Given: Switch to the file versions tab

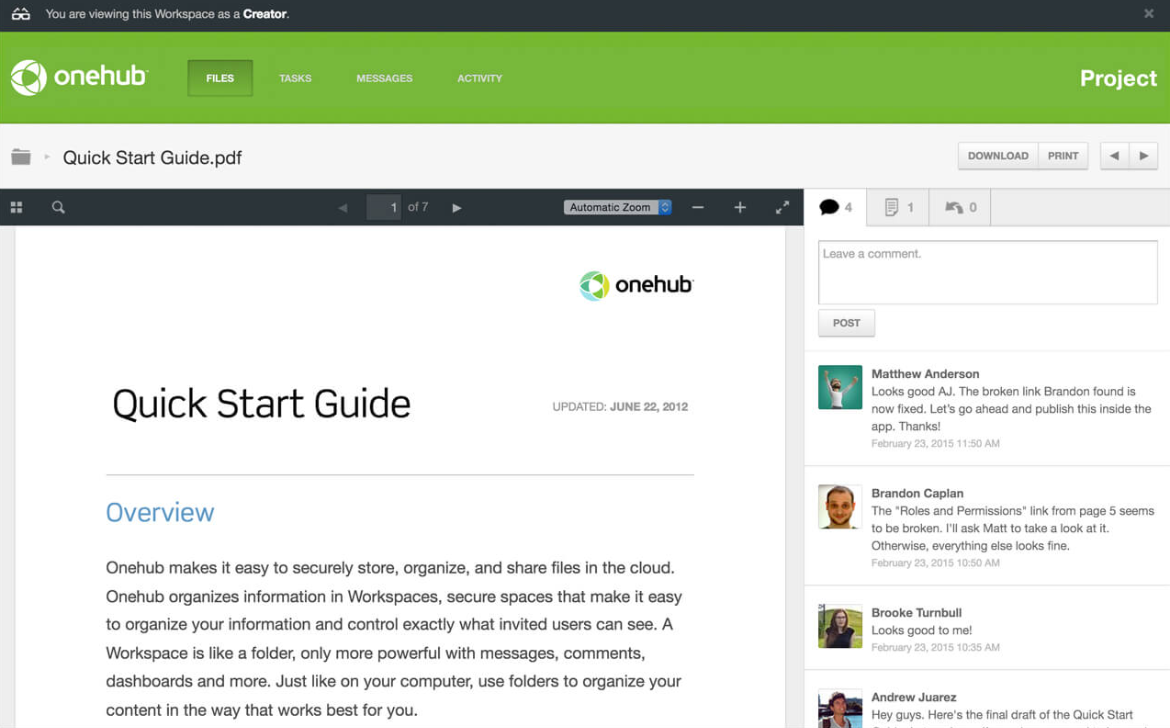Looking at the screenshot, I should click(898, 207).
